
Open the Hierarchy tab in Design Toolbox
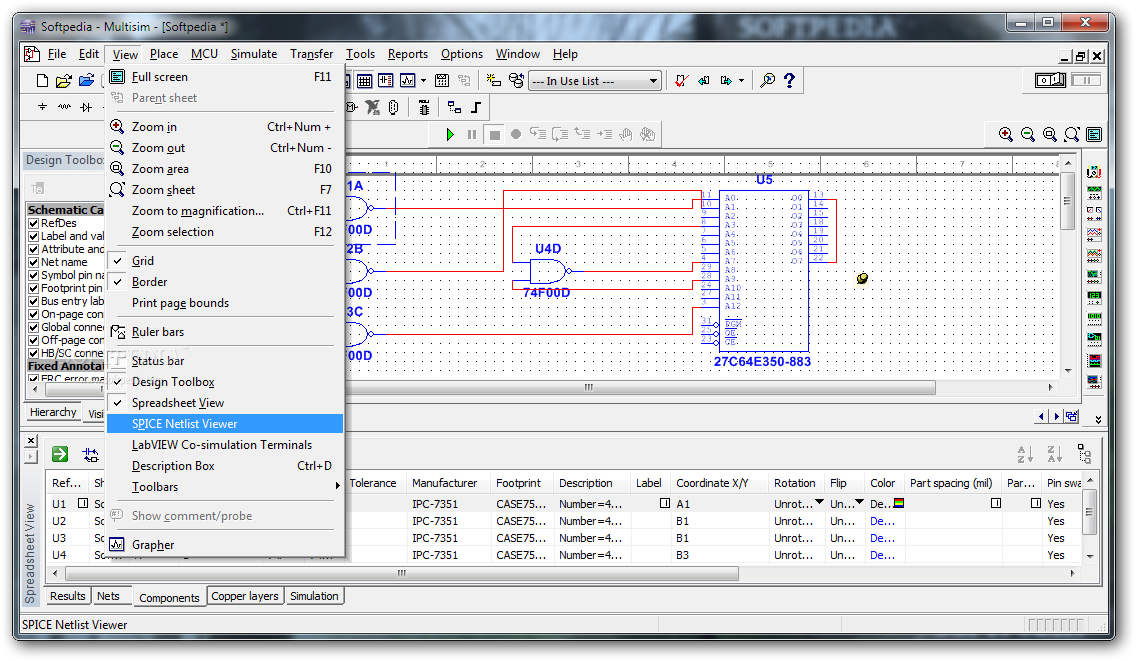click(x=53, y=412)
